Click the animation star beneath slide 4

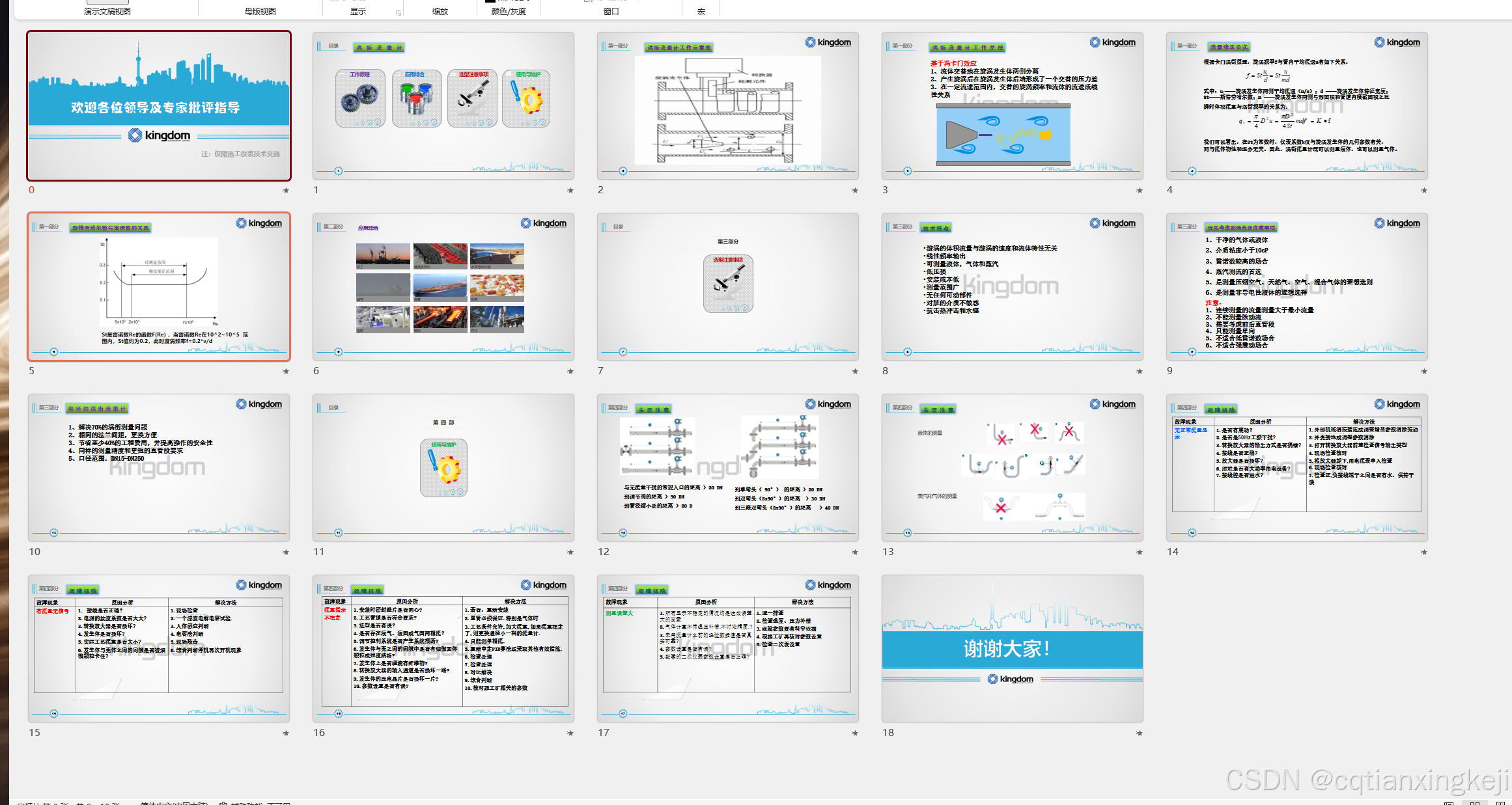[1424, 190]
